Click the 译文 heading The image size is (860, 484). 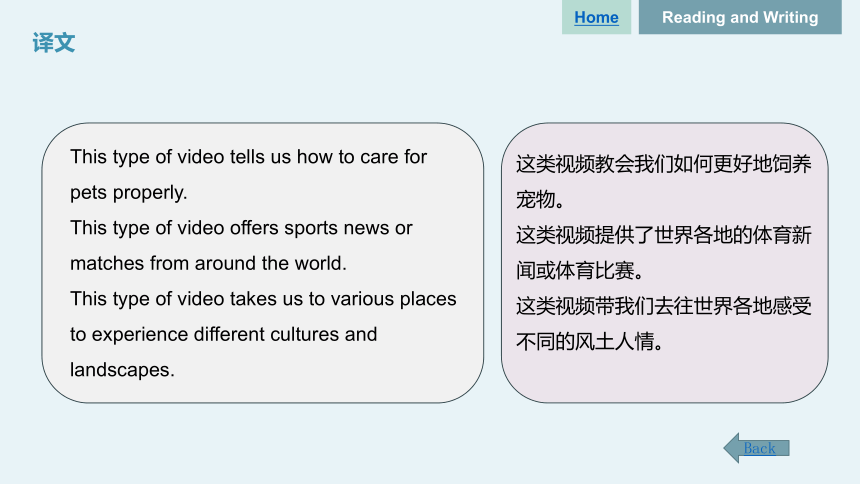coord(54,43)
